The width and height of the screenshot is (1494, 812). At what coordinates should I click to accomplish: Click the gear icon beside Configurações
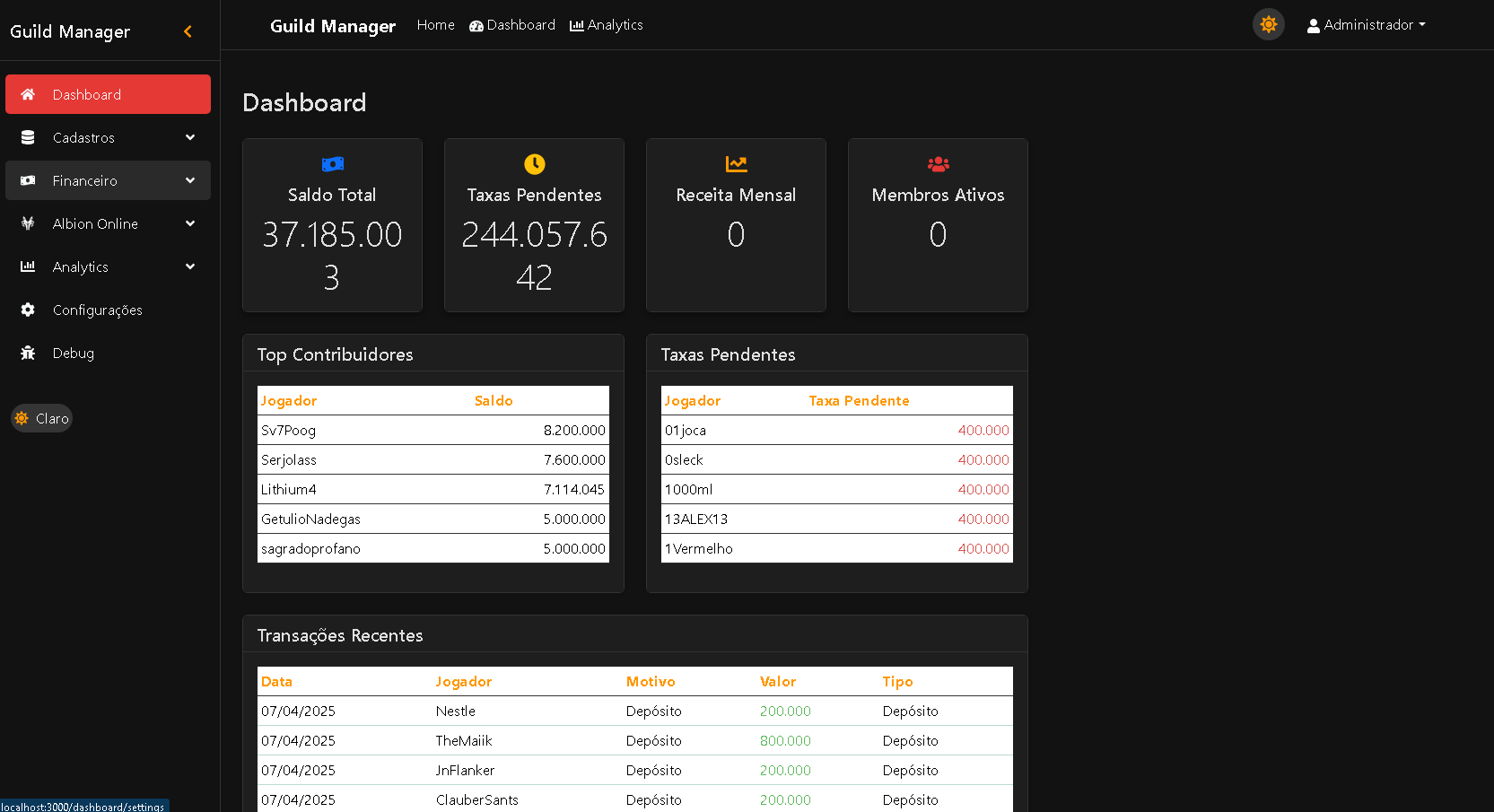(x=27, y=310)
